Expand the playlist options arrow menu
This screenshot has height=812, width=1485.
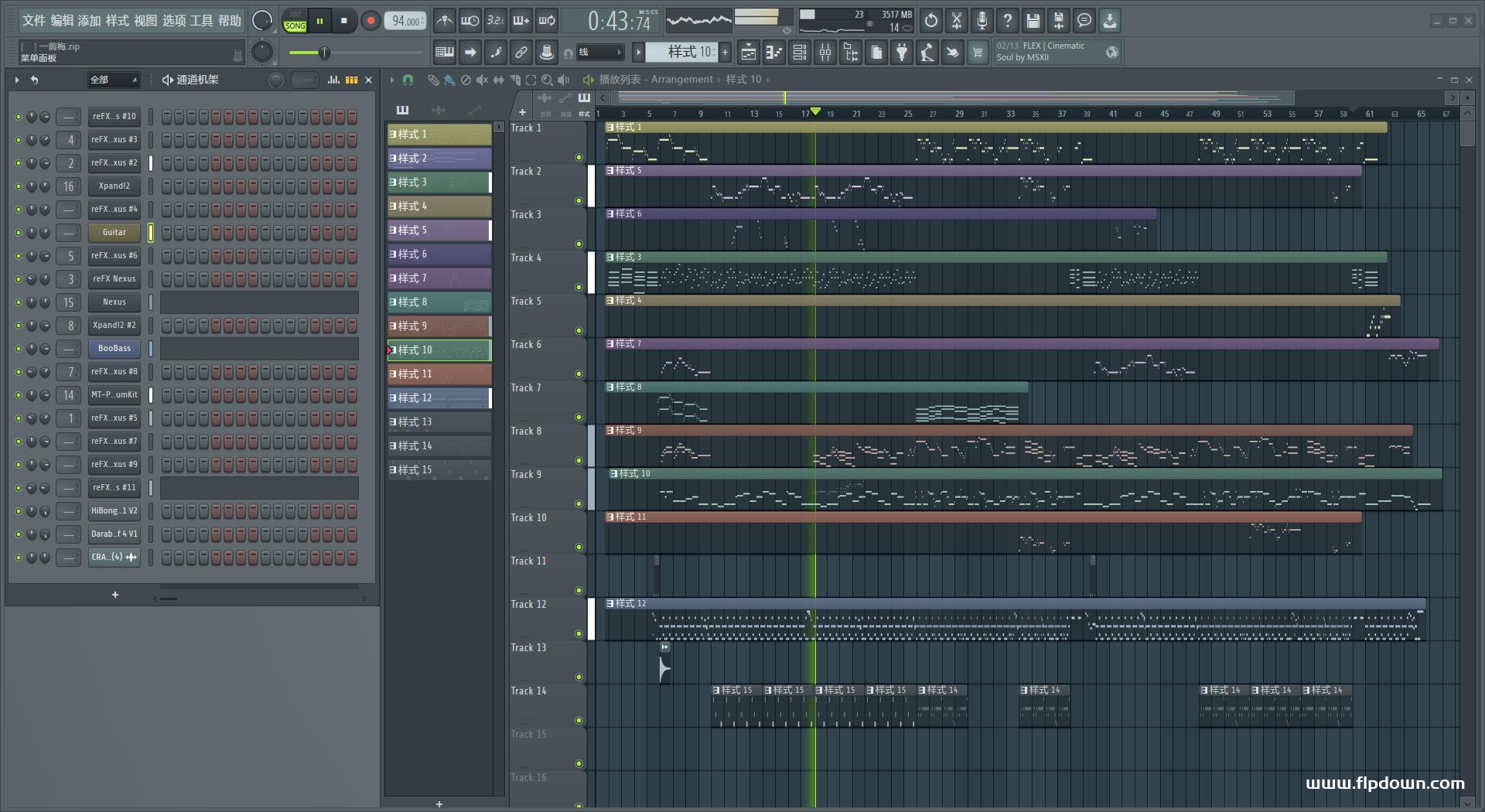(392, 80)
